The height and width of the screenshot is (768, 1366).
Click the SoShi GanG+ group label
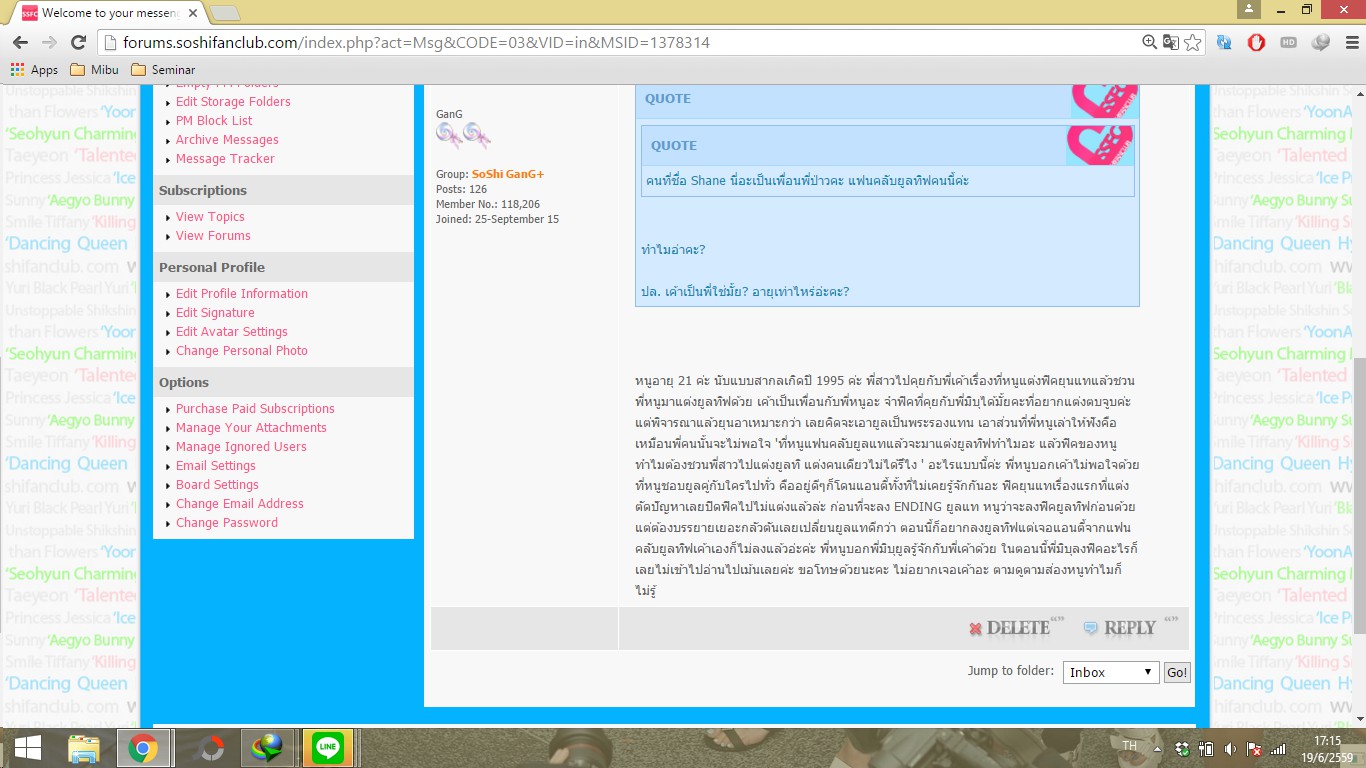pos(508,175)
